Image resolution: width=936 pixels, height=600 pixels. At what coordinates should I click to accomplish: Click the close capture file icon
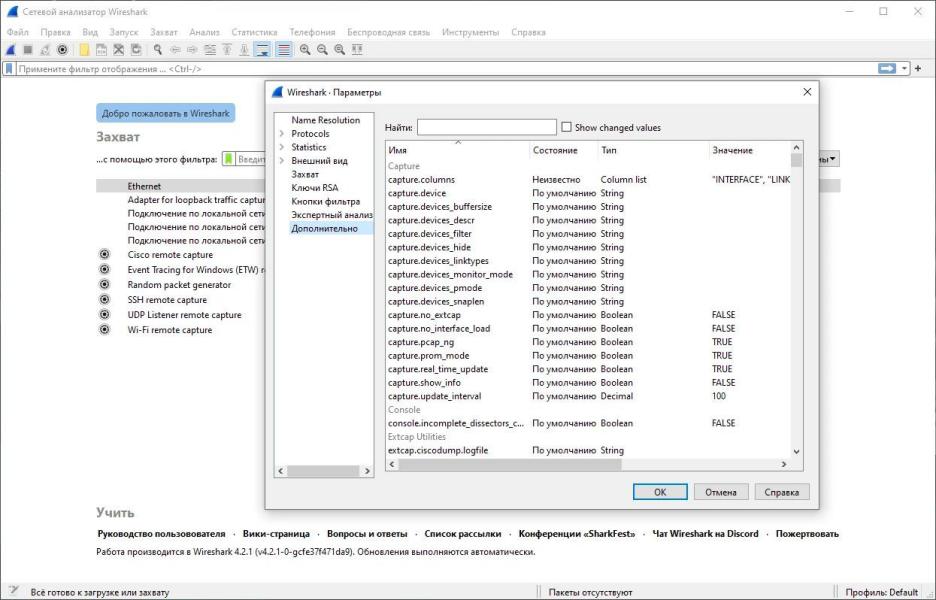[119, 50]
